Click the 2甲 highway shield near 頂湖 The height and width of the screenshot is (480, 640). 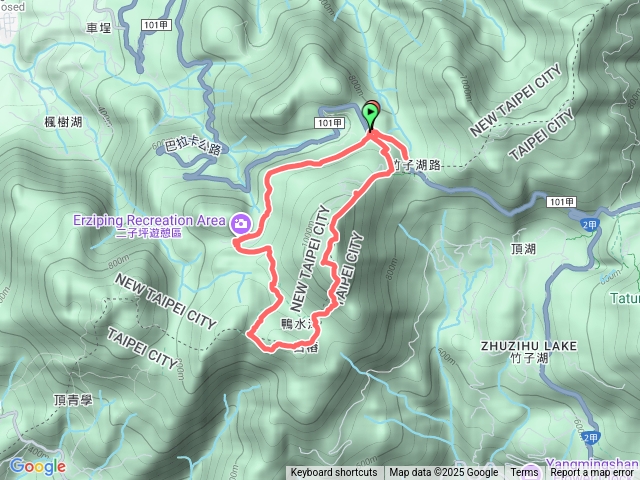[x=590, y=224]
